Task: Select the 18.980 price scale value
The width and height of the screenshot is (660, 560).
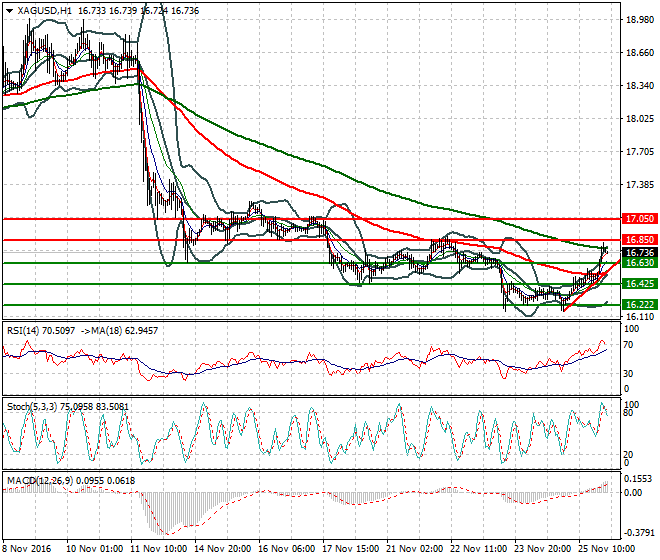Action: pos(640,20)
